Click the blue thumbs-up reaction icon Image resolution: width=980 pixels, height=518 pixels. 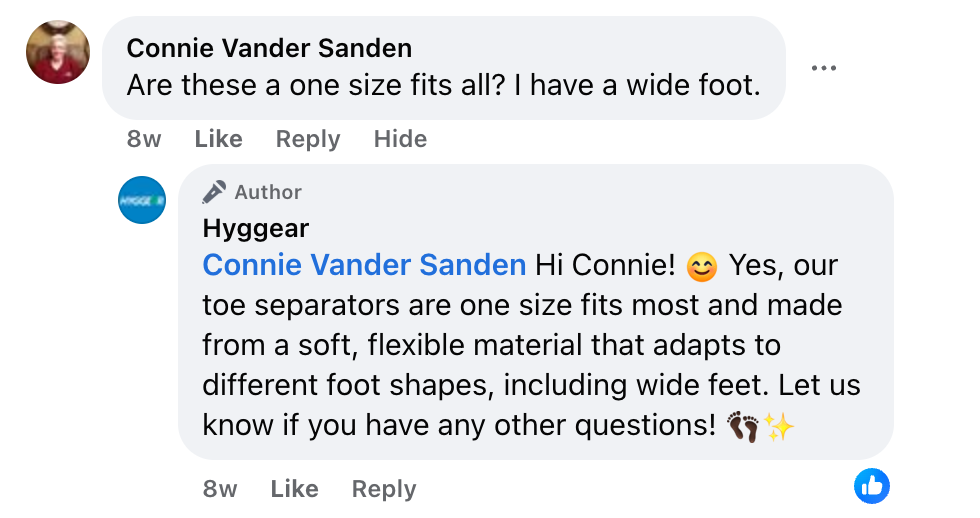tap(872, 487)
